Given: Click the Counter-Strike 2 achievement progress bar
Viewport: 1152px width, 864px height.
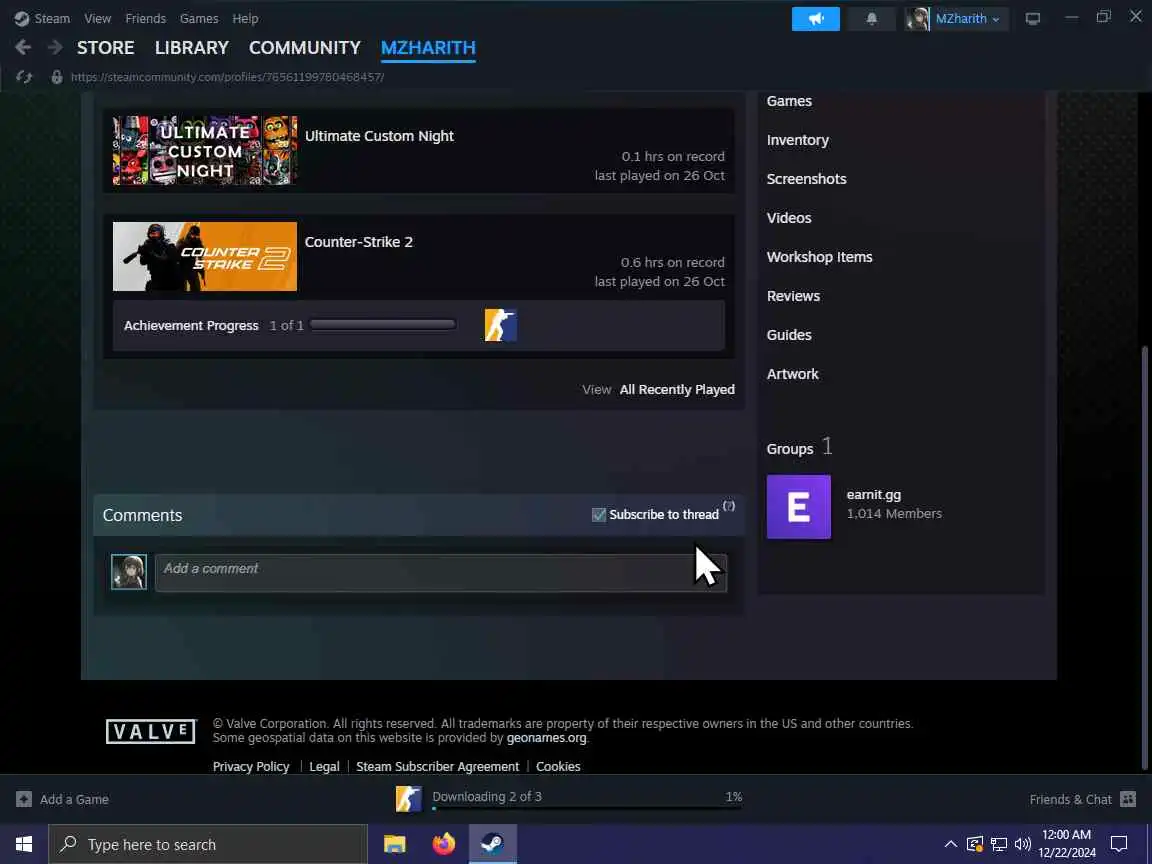Looking at the screenshot, I should coord(383,325).
